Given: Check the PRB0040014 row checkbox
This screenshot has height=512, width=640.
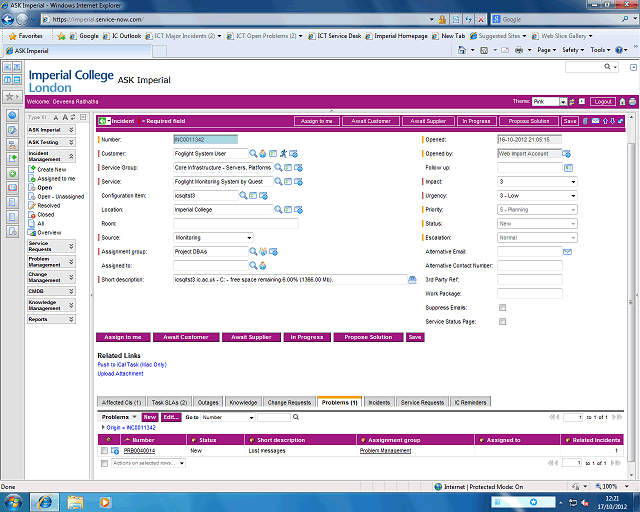Looking at the screenshot, I should pos(104,452).
